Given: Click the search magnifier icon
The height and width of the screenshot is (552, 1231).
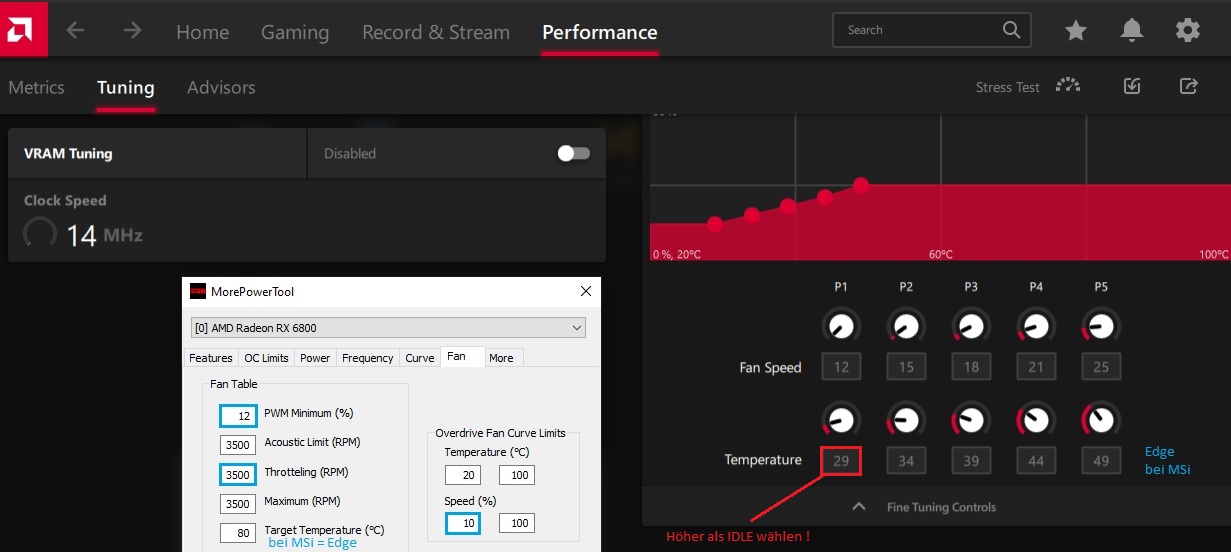Looking at the screenshot, I should [x=1012, y=30].
